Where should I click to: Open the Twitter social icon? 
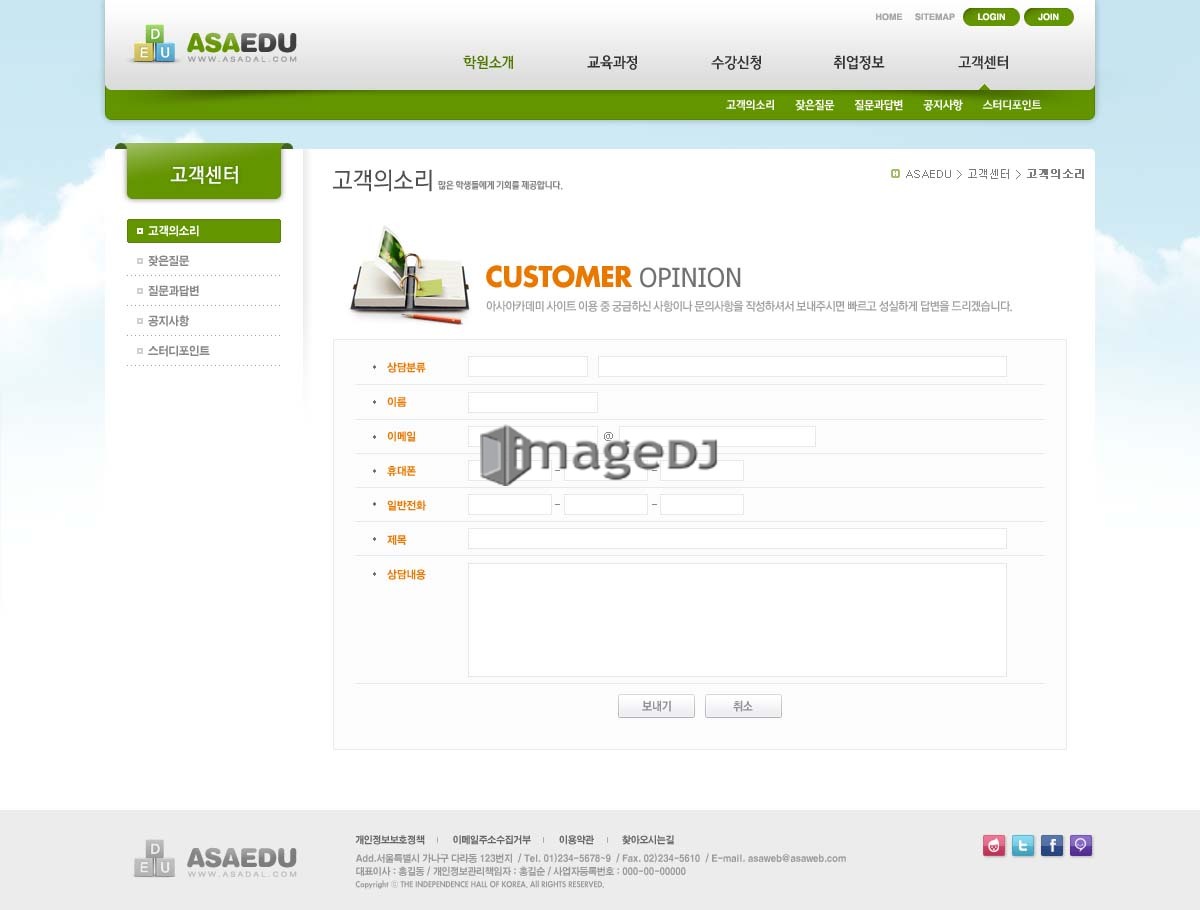(x=1023, y=846)
